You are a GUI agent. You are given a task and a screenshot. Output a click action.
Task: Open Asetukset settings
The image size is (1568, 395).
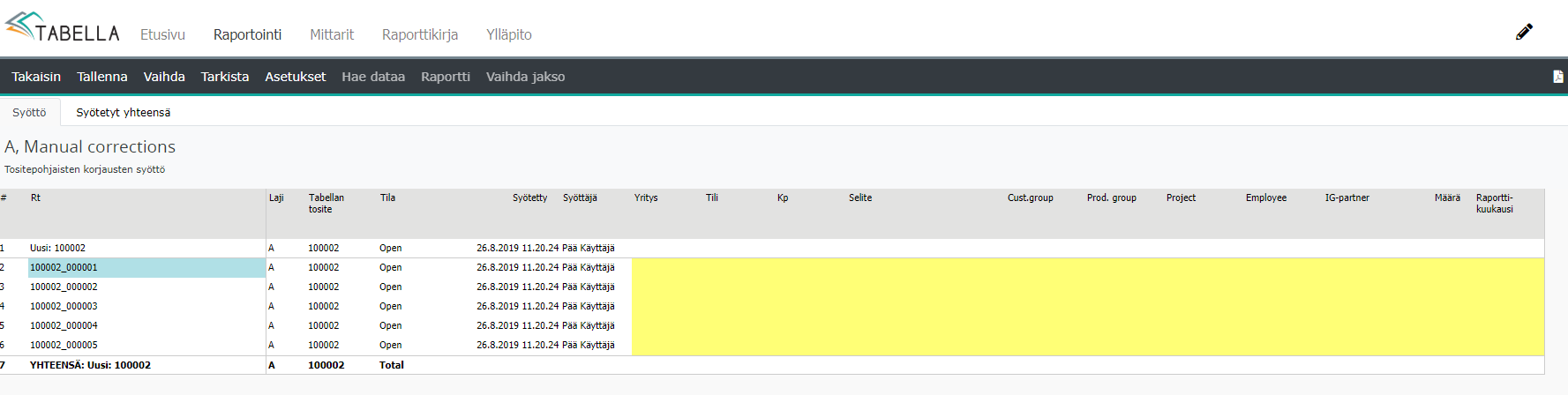pos(296,77)
